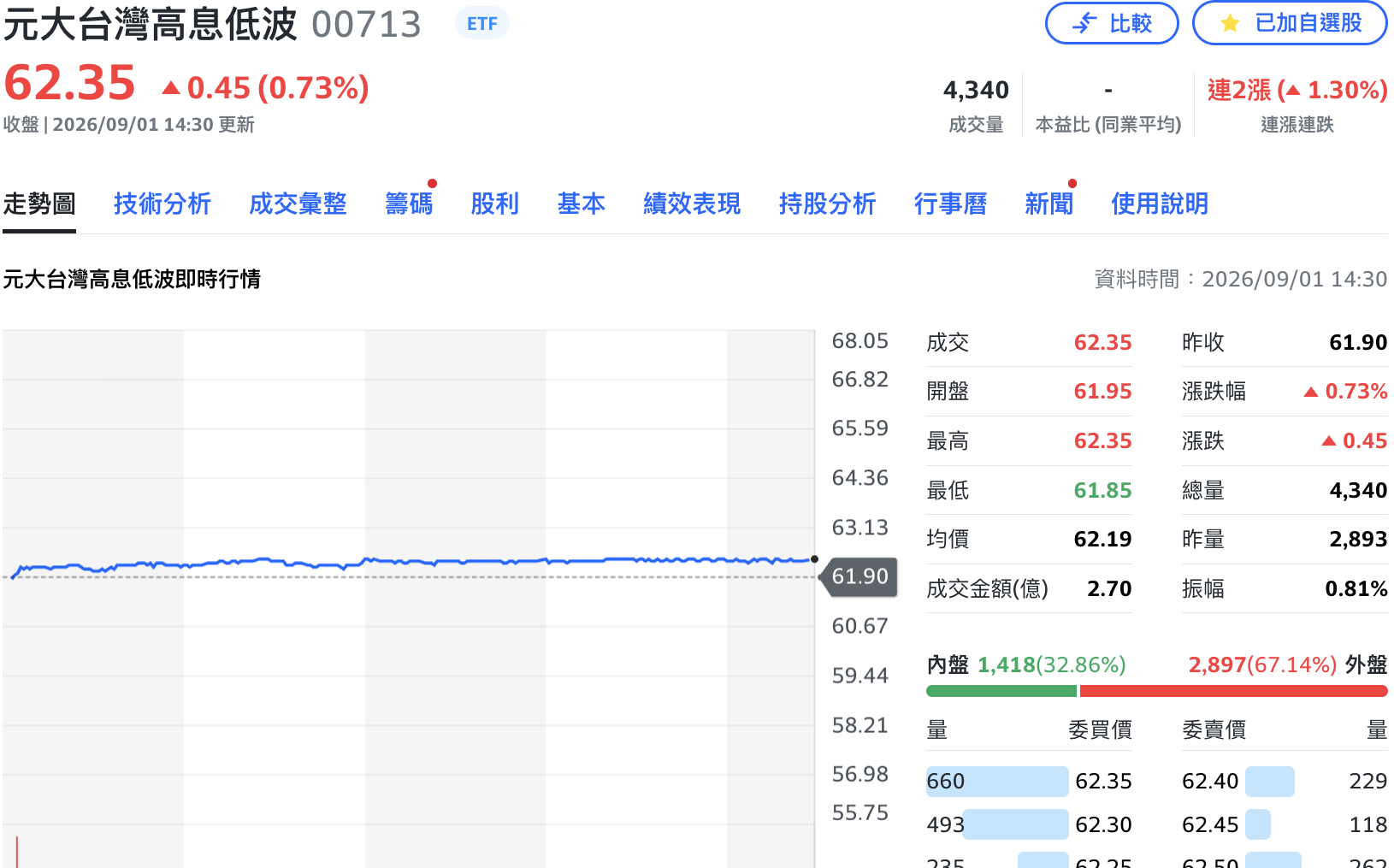Click the blue volume bar beside bid 660
Viewport: 1394px width, 868px height.
[997, 782]
